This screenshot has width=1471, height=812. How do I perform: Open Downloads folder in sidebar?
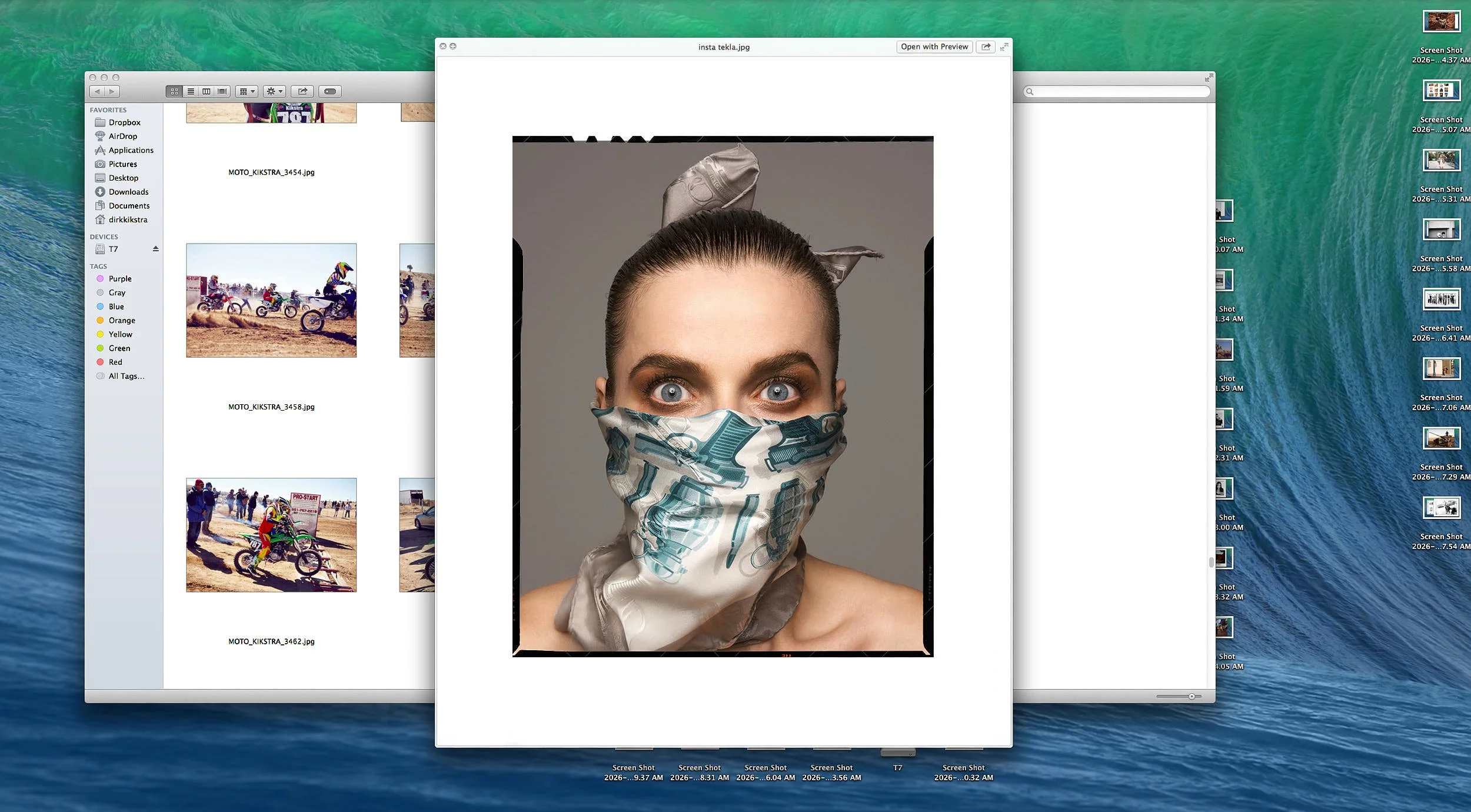click(x=124, y=192)
